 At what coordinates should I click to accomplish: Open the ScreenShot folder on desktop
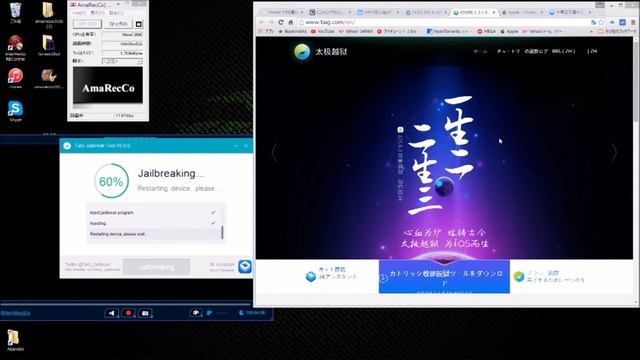pos(49,45)
